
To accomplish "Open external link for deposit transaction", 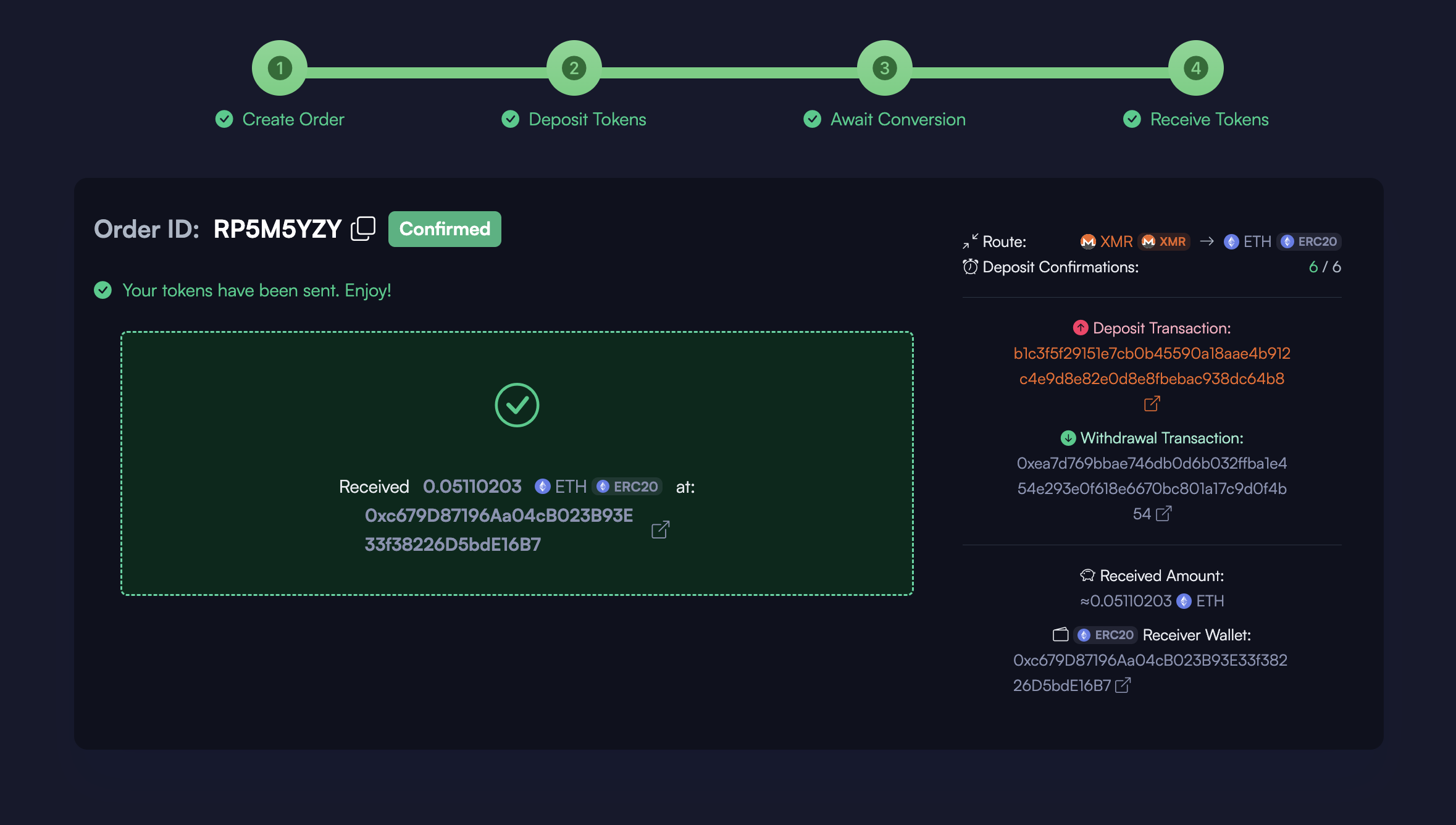I will (x=1152, y=404).
